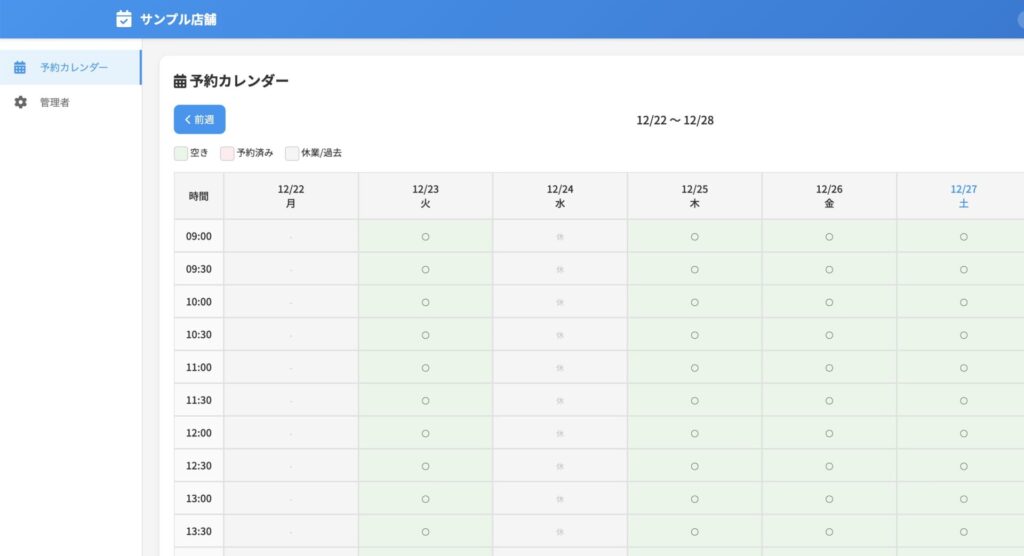Select the open circle slot for 12/25 at 10:00

[694, 302]
